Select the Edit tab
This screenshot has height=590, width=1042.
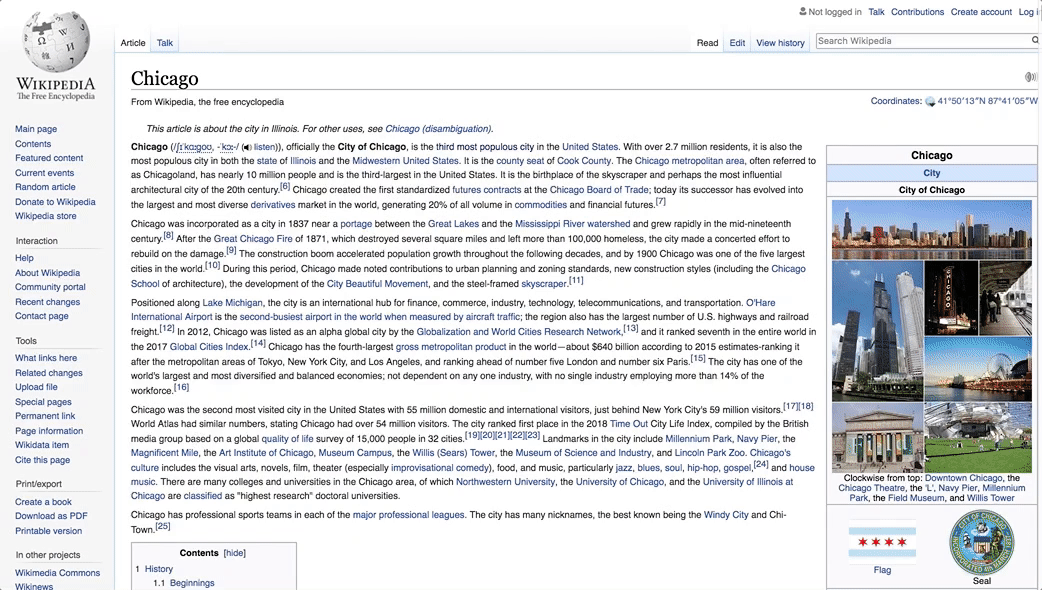(737, 43)
